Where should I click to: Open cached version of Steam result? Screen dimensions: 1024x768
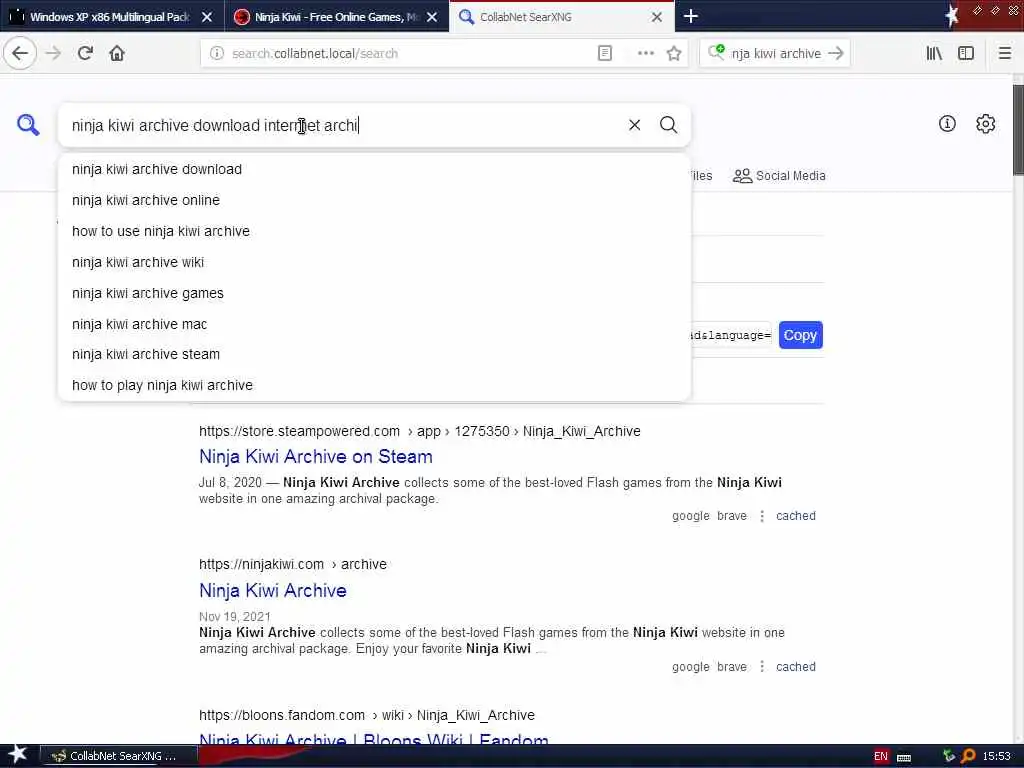point(795,516)
